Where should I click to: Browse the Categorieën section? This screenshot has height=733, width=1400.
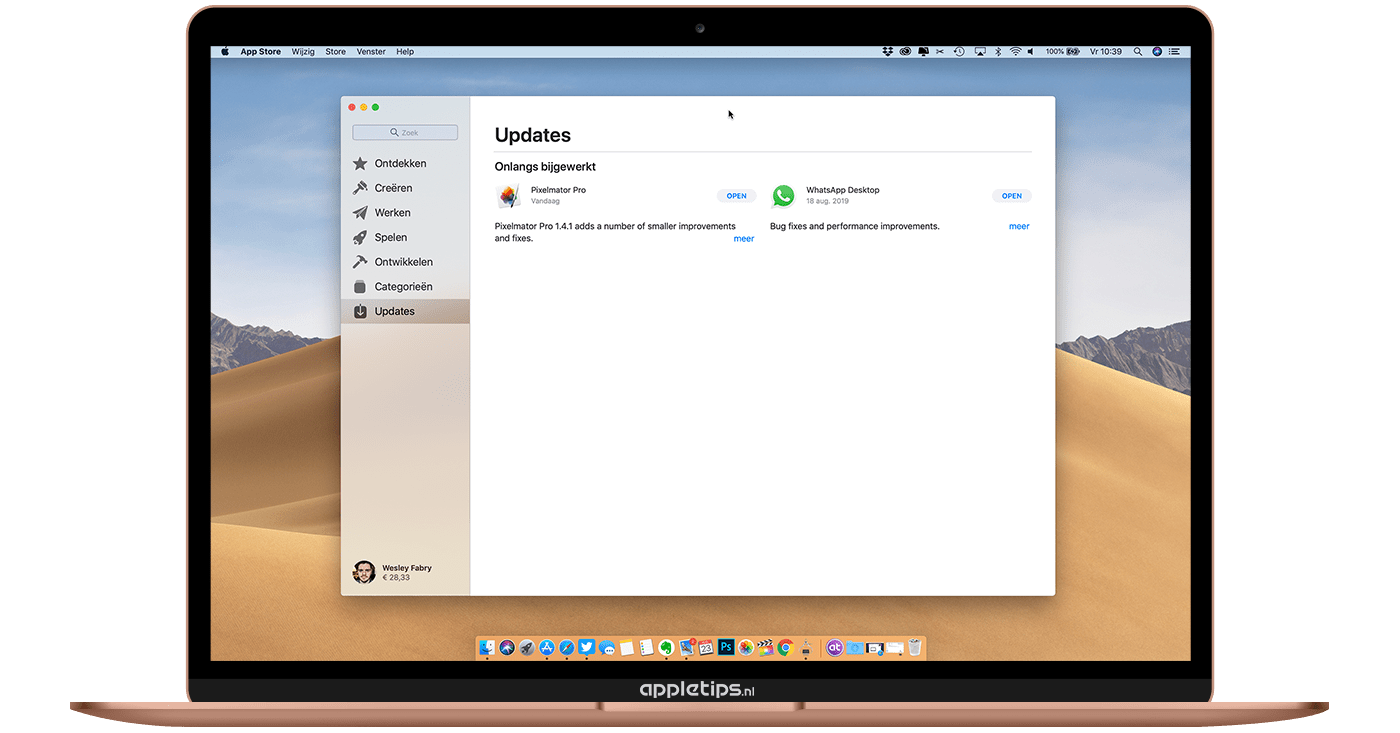point(405,287)
